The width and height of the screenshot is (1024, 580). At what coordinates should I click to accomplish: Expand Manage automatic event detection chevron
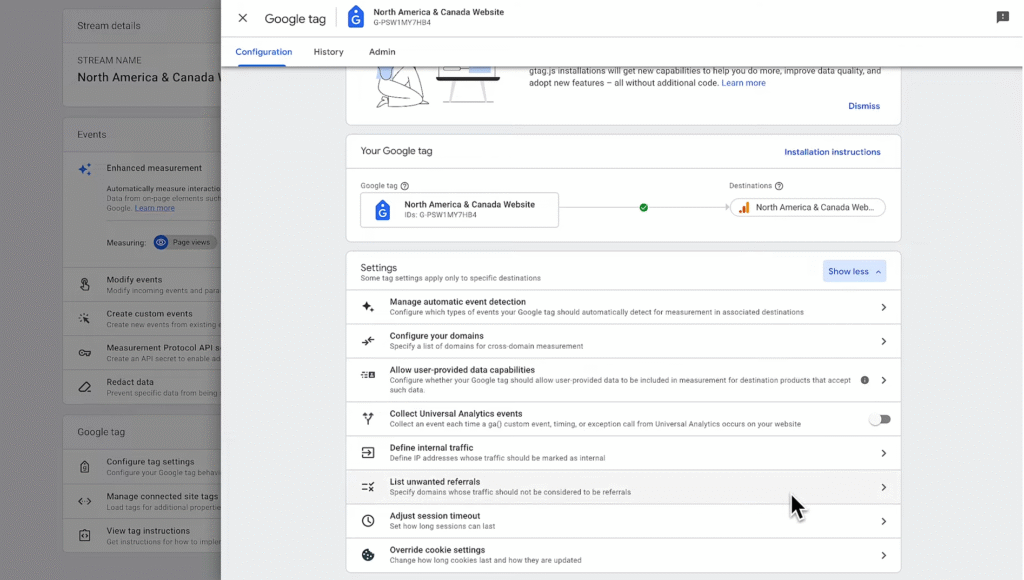884,307
